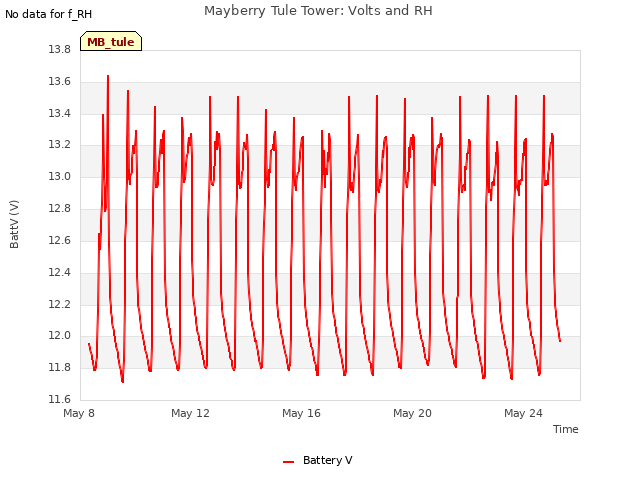Click the 12.2 y-axis tick label
This screenshot has width=640, height=480.
pyautogui.click(x=60, y=304)
